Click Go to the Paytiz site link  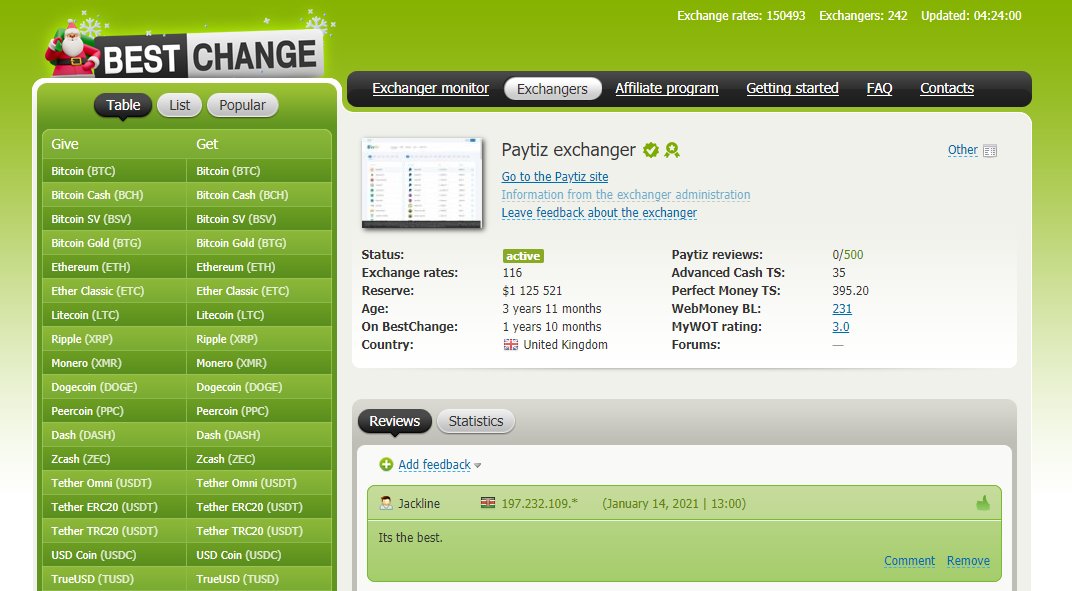coord(554,176)
